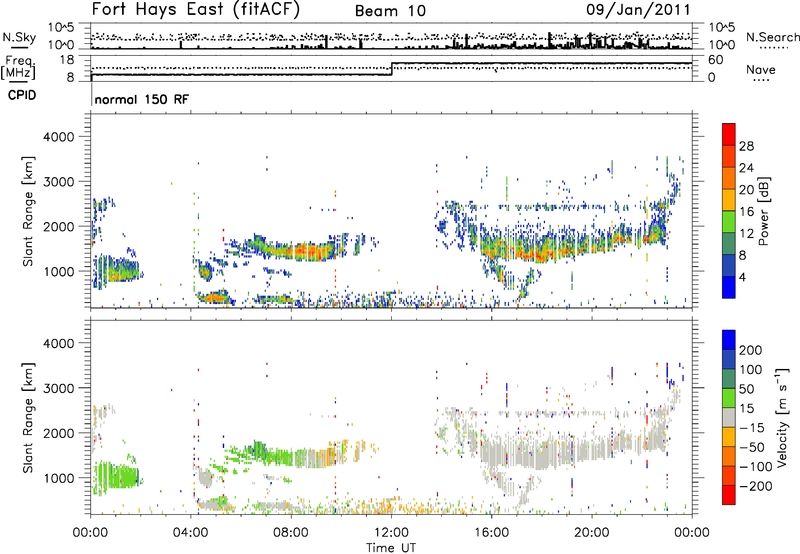Click the "Time UT" axis label
The height and width of the screenshot is (554, 800).
coord(391,548)
